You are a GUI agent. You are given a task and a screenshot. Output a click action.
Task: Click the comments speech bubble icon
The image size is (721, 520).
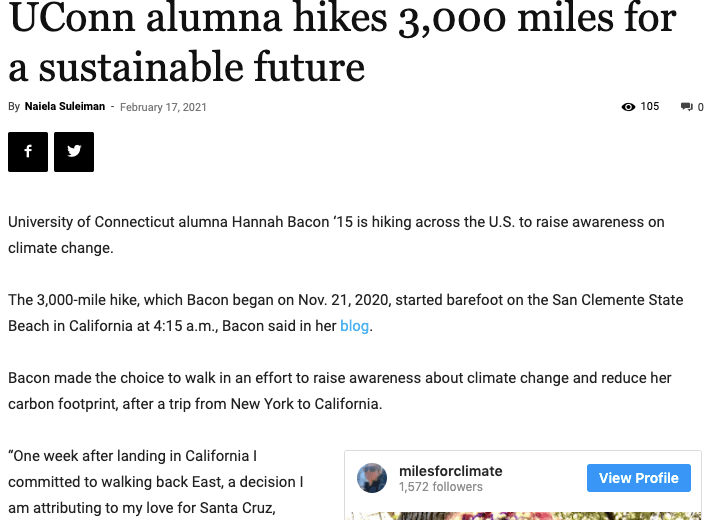click(686, 107)
